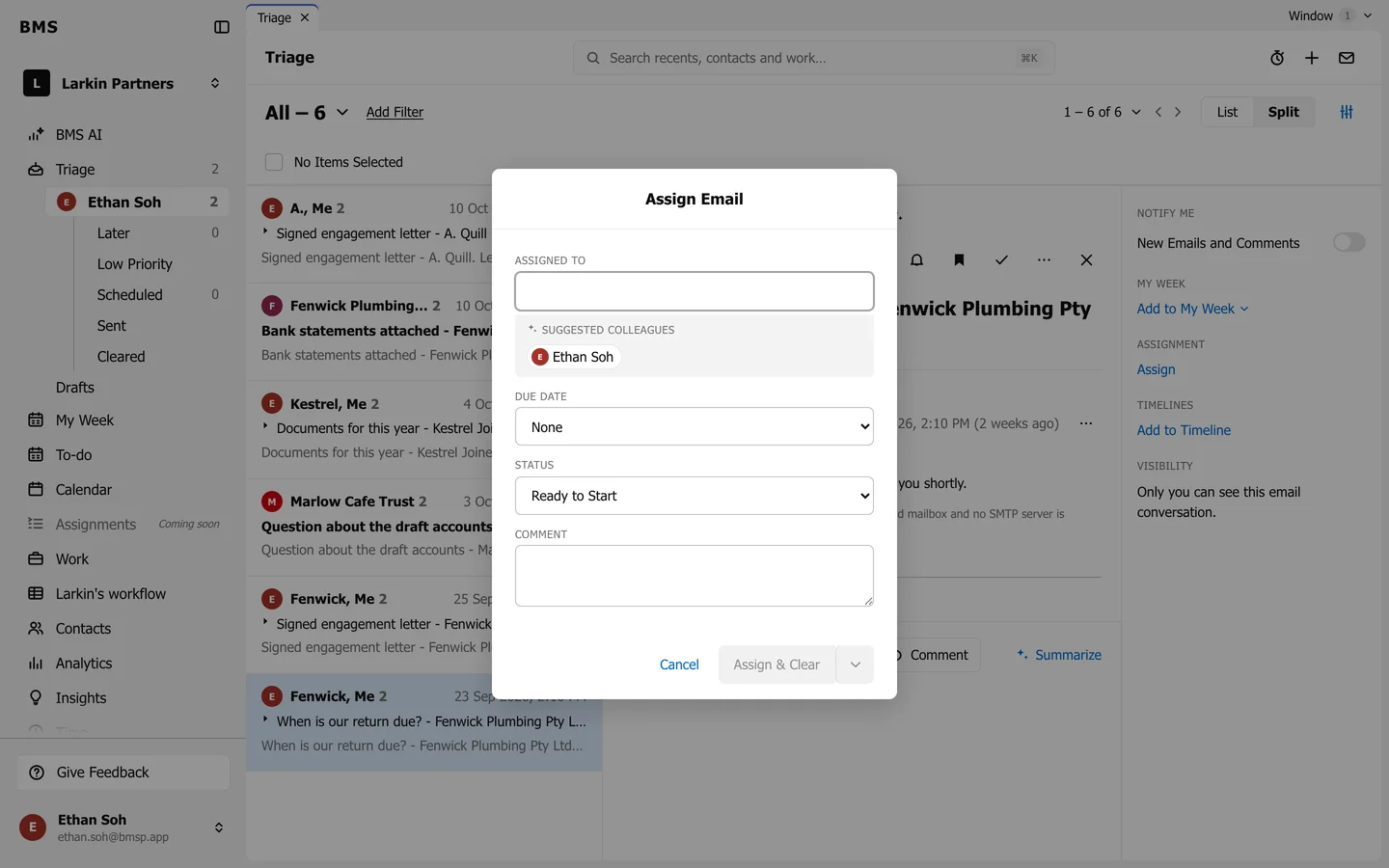Click into the Comment text area
The image size is (1389, 868).
(x=694, y=576)
